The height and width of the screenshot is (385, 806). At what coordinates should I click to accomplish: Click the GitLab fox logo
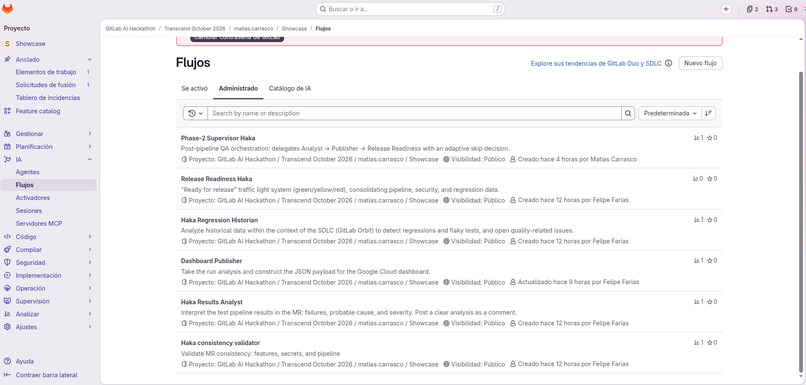[8, 9]
